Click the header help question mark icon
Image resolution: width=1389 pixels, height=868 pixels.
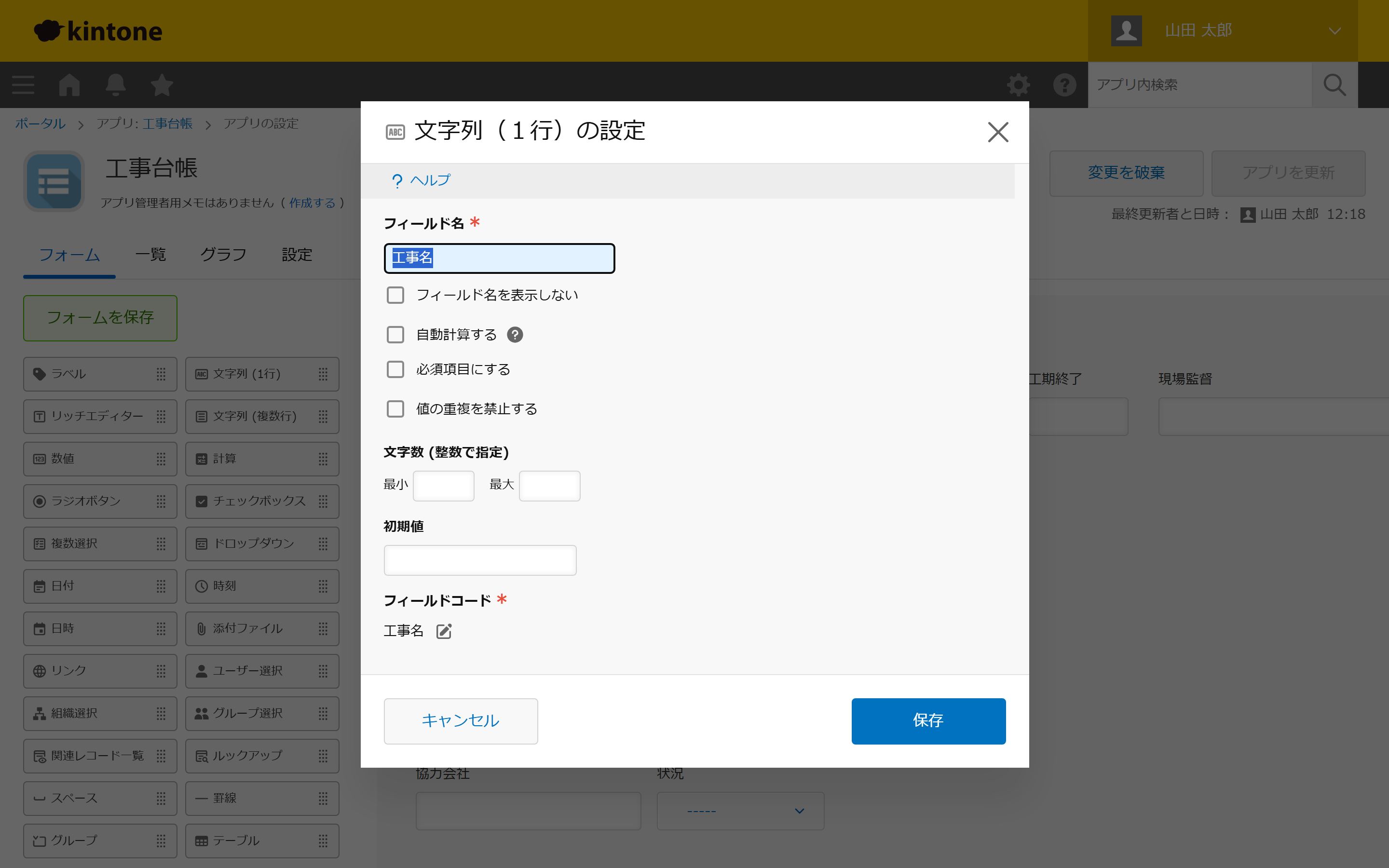(1064, 85)
